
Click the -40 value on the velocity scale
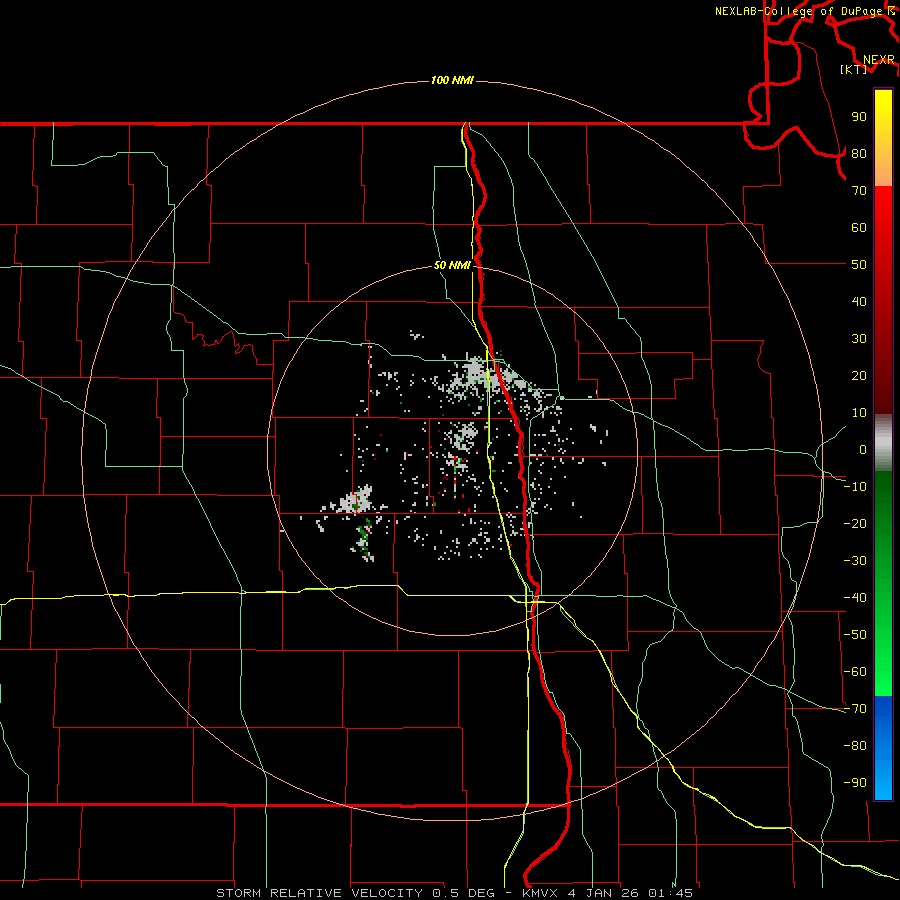[x=855, y=598]
